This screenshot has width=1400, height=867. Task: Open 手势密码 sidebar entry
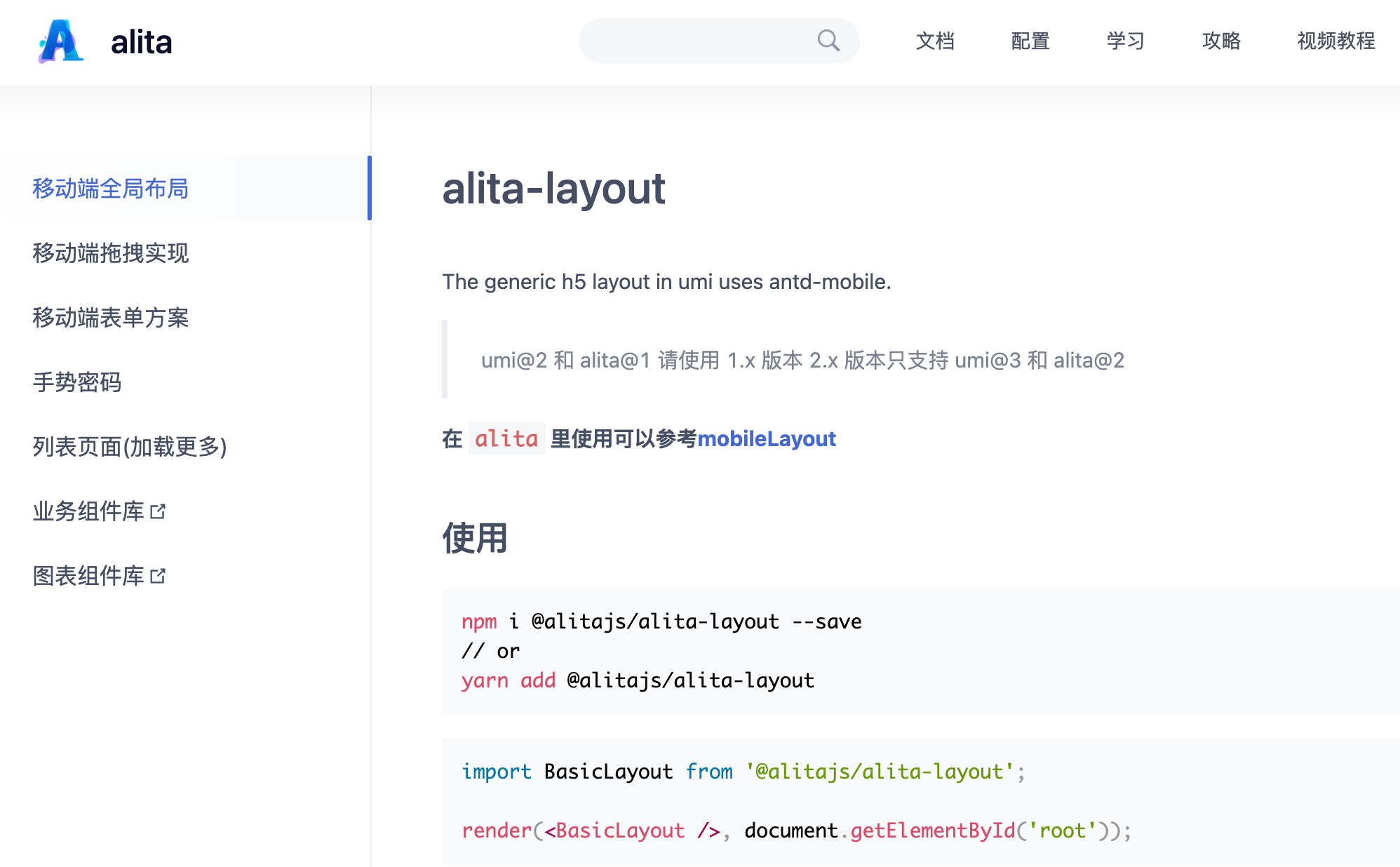(x=77, y=382)
